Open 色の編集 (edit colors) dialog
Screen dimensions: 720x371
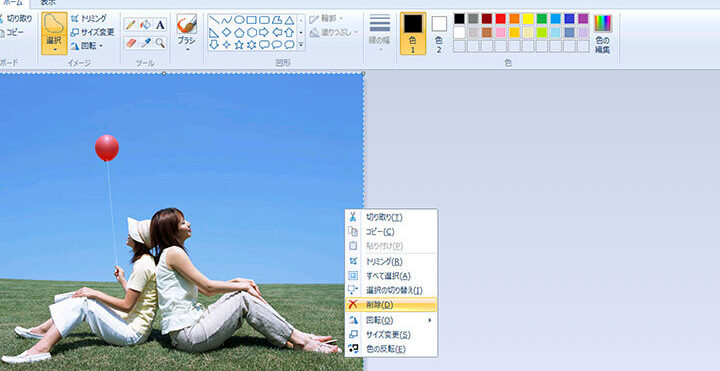(602, 34)
